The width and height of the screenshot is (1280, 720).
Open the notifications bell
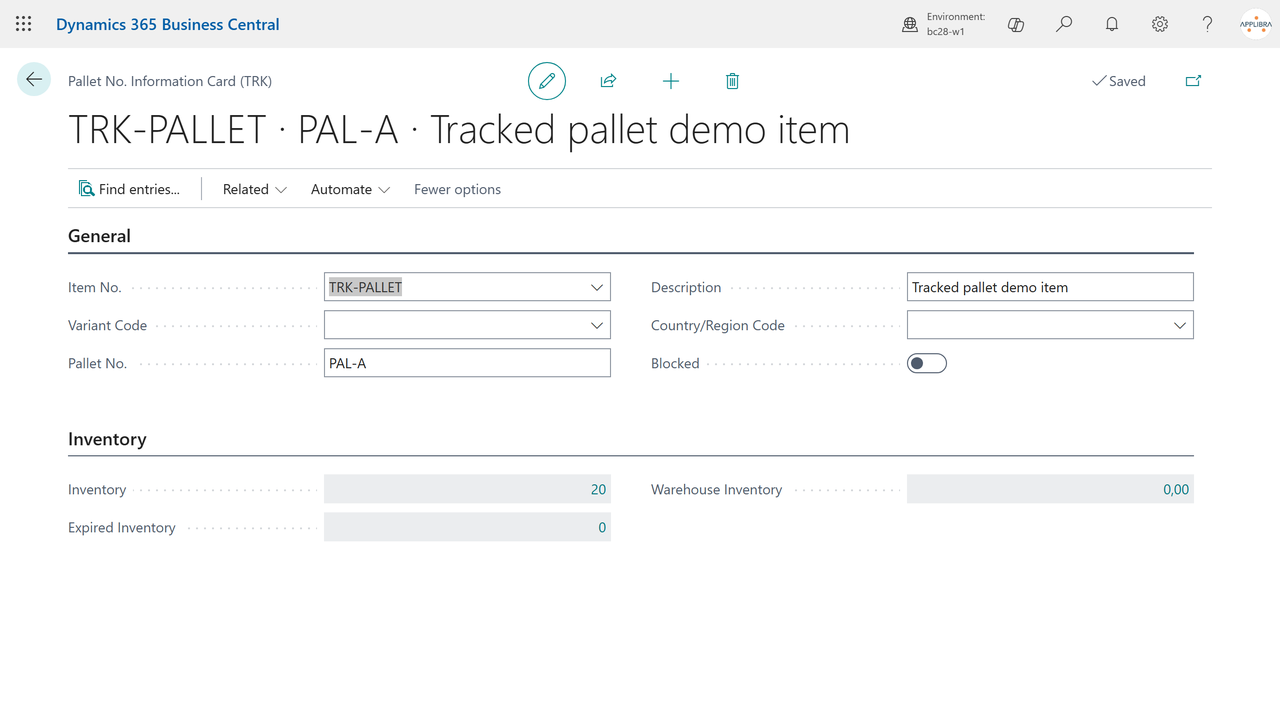(1112, 24)
